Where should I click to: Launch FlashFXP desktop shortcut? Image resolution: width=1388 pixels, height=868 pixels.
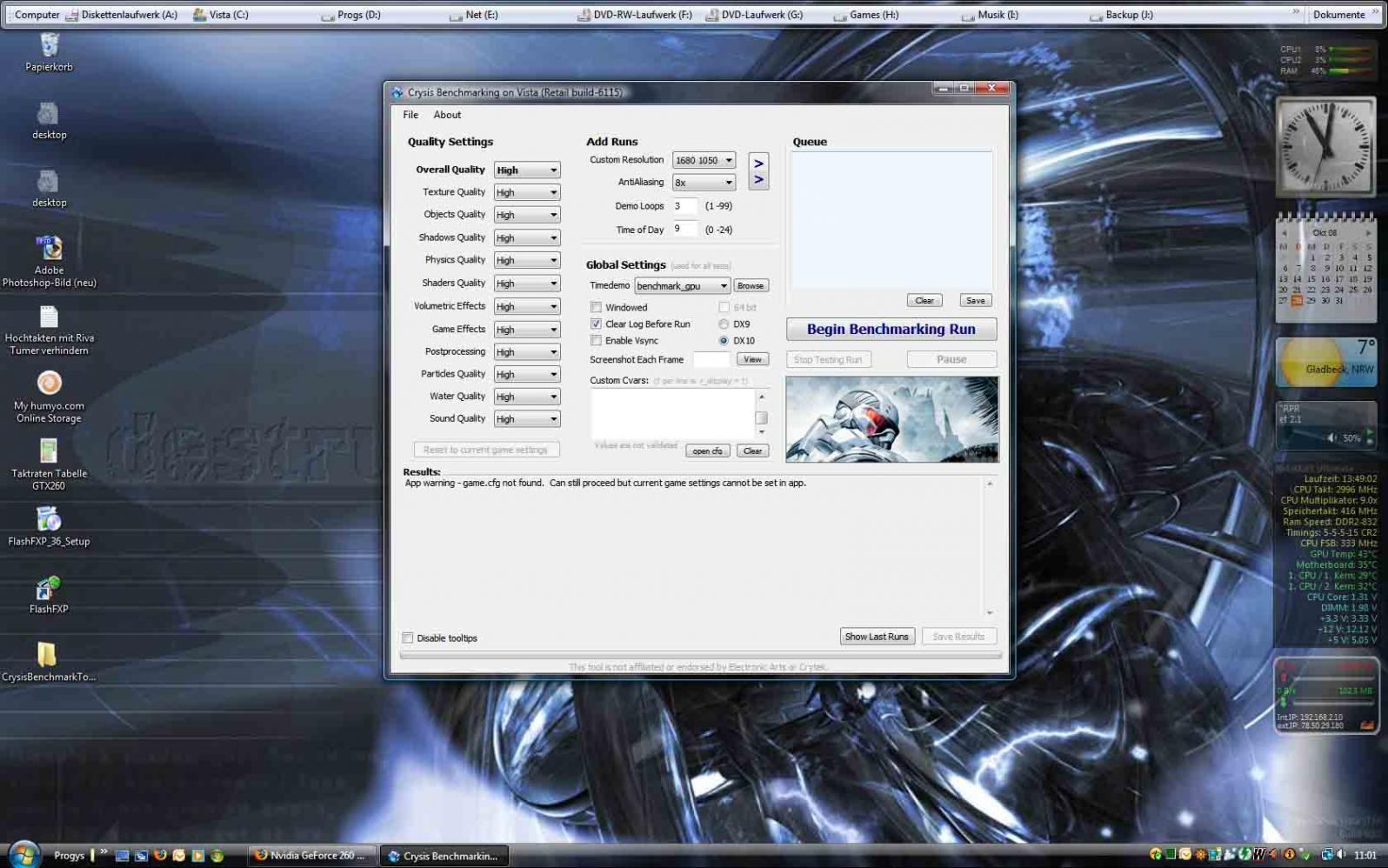pyautogui.click(x=49, y=594)
